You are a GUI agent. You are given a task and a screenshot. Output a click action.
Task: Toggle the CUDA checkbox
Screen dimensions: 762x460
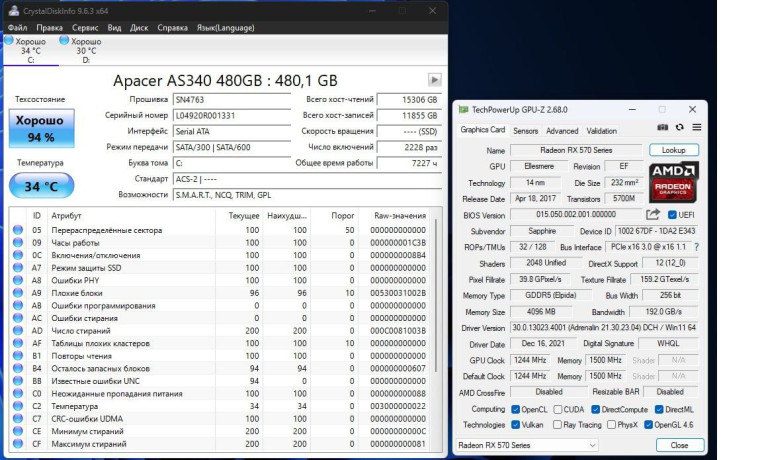tap(558, 409)
